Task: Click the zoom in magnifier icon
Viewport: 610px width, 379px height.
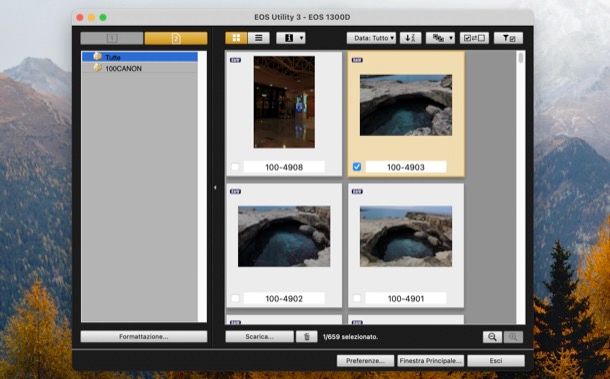Action: [x=513, y=337]
